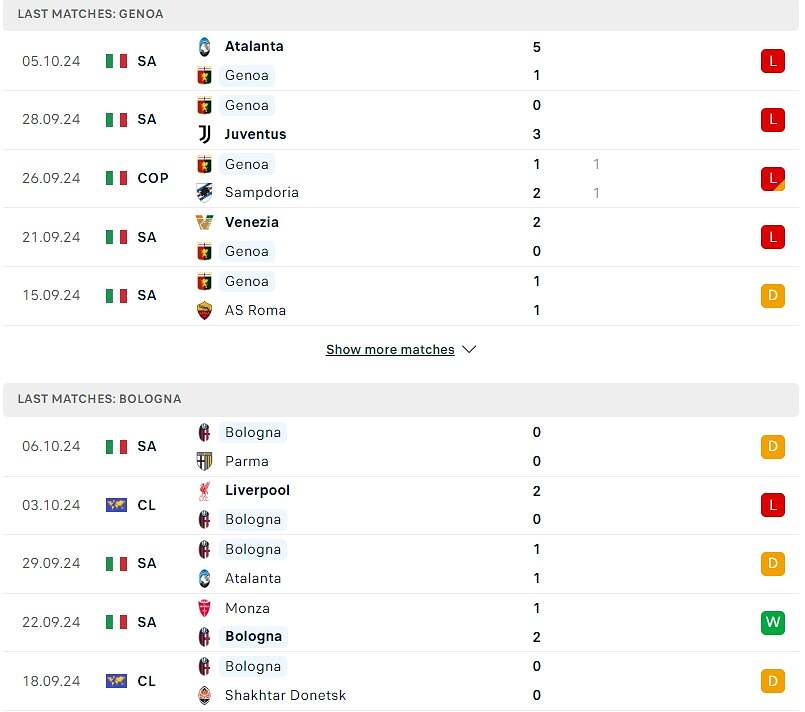The height and width of the screenshot is (712, 805).
Task: Click the AS Roma crest icon
Action: coord(205,310)
